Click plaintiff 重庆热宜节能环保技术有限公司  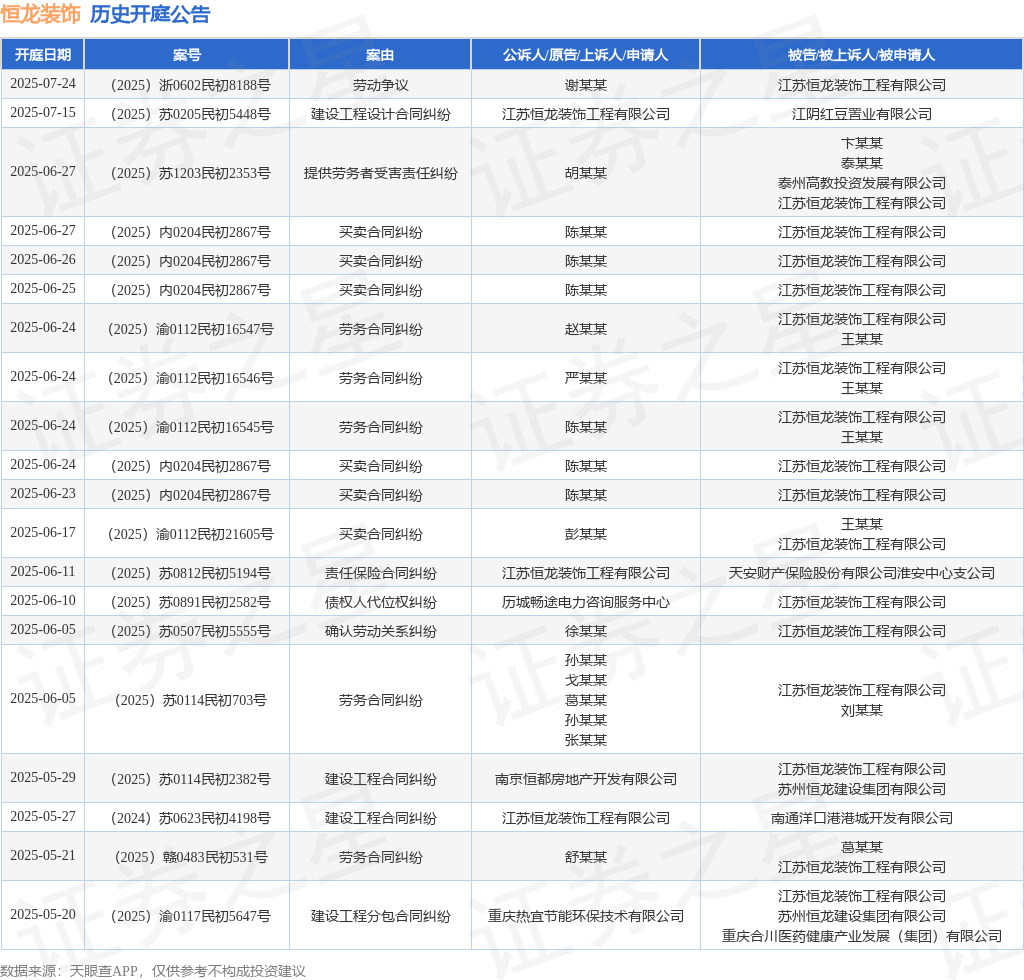[585, 916]
